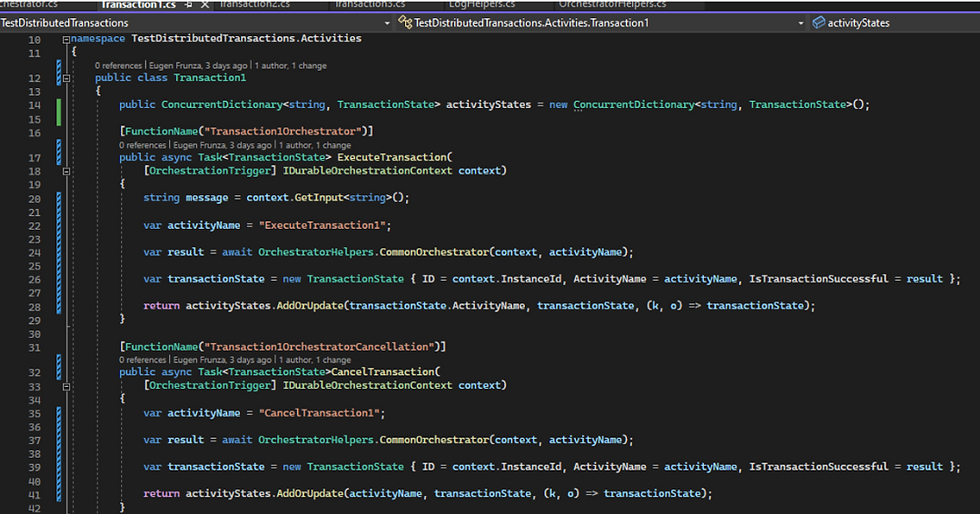Collapse the Transaction1 class on line 12
Image resolution: width=980 pixels, height=514 pixels.
point(66,79)
